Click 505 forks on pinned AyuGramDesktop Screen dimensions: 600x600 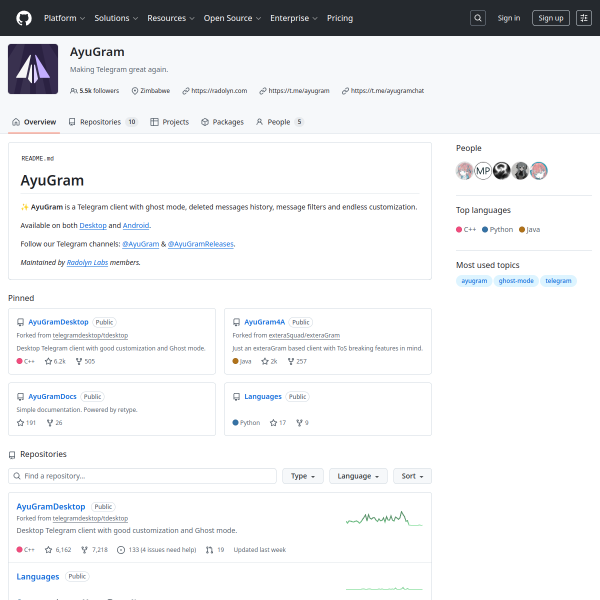85,361
